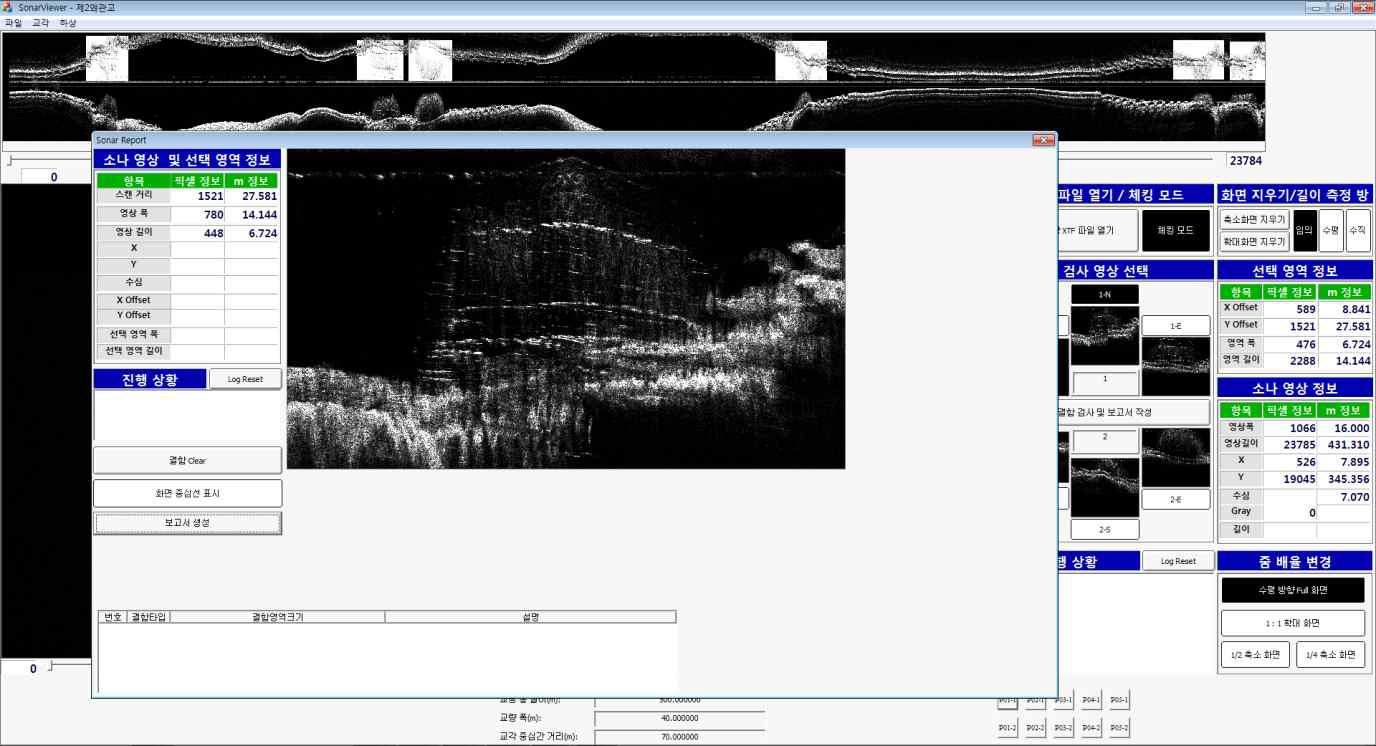Click the P03-2 pier button
1376x746 pixels.
pyautogui.click(x=1063, y=728)
